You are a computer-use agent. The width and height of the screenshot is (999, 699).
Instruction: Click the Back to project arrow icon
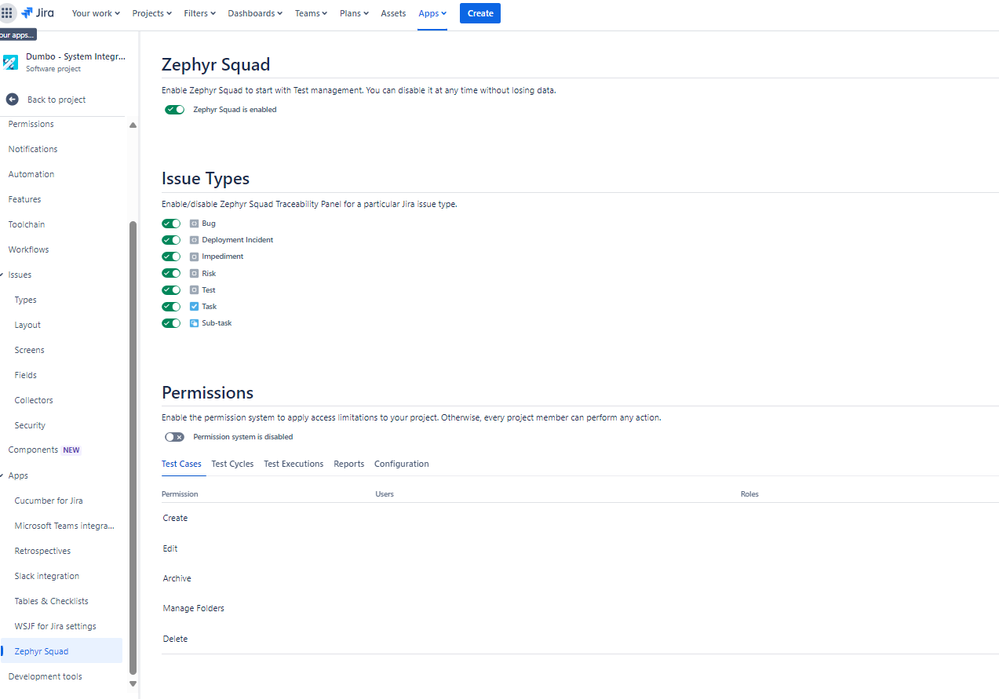point(12,99)
